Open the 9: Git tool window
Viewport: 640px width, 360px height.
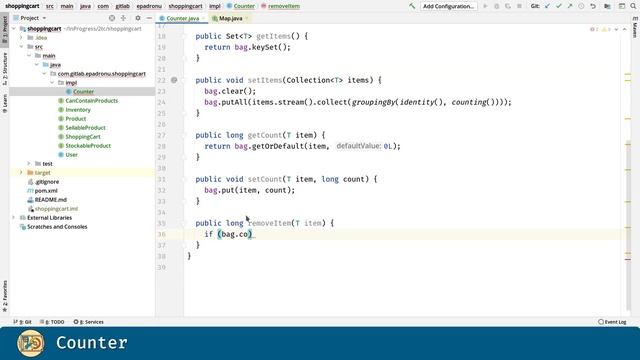click(x=22, y=322)
